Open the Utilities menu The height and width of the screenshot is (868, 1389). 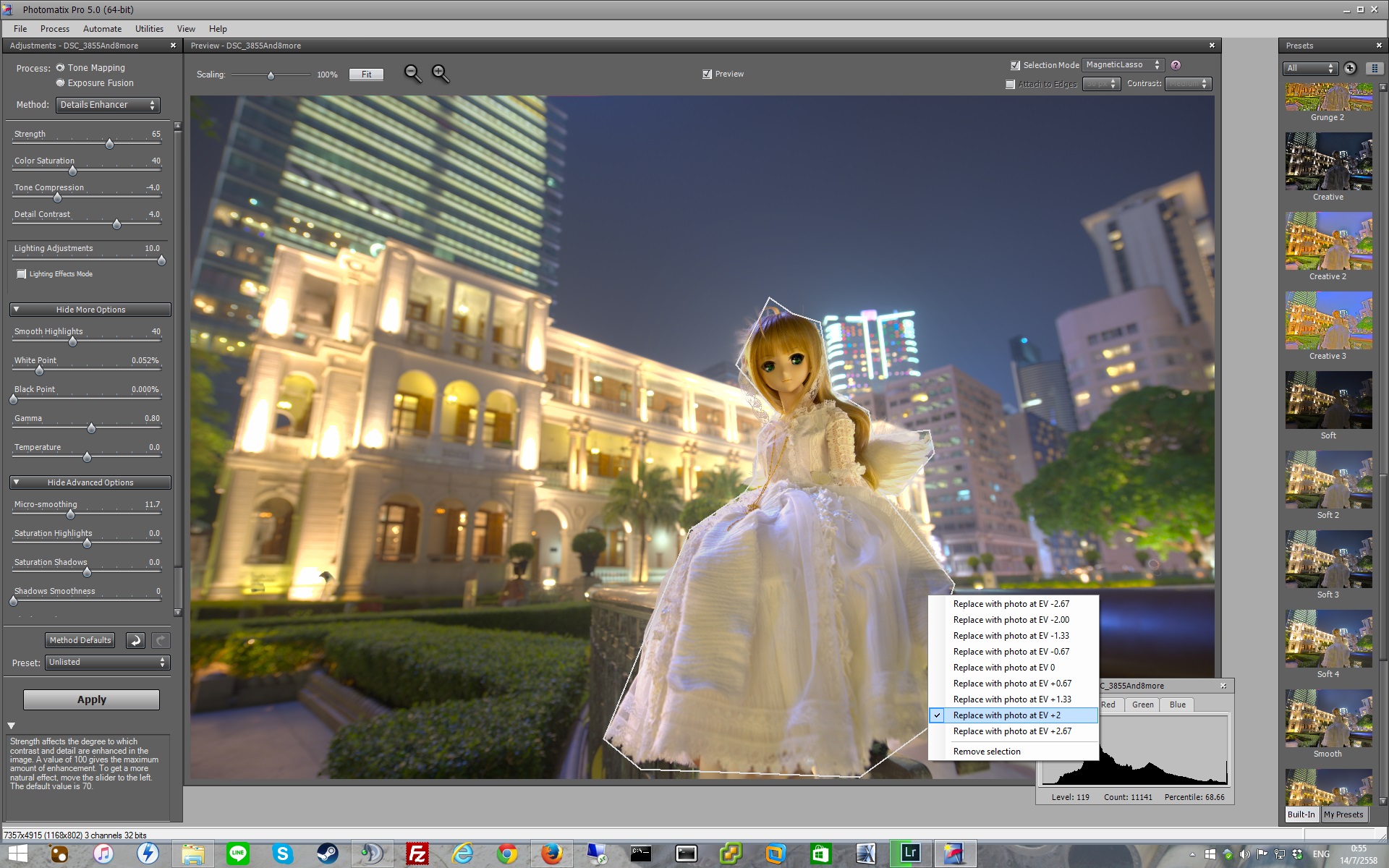(x=149, y=29)
